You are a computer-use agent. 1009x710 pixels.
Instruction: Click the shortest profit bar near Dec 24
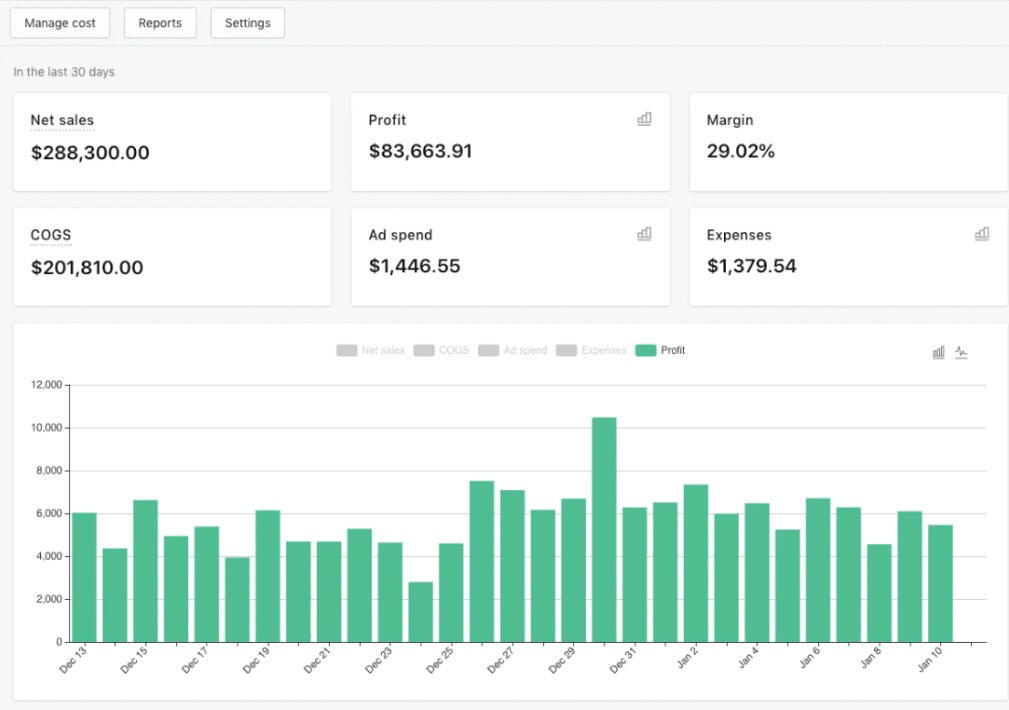click(421, 611)
